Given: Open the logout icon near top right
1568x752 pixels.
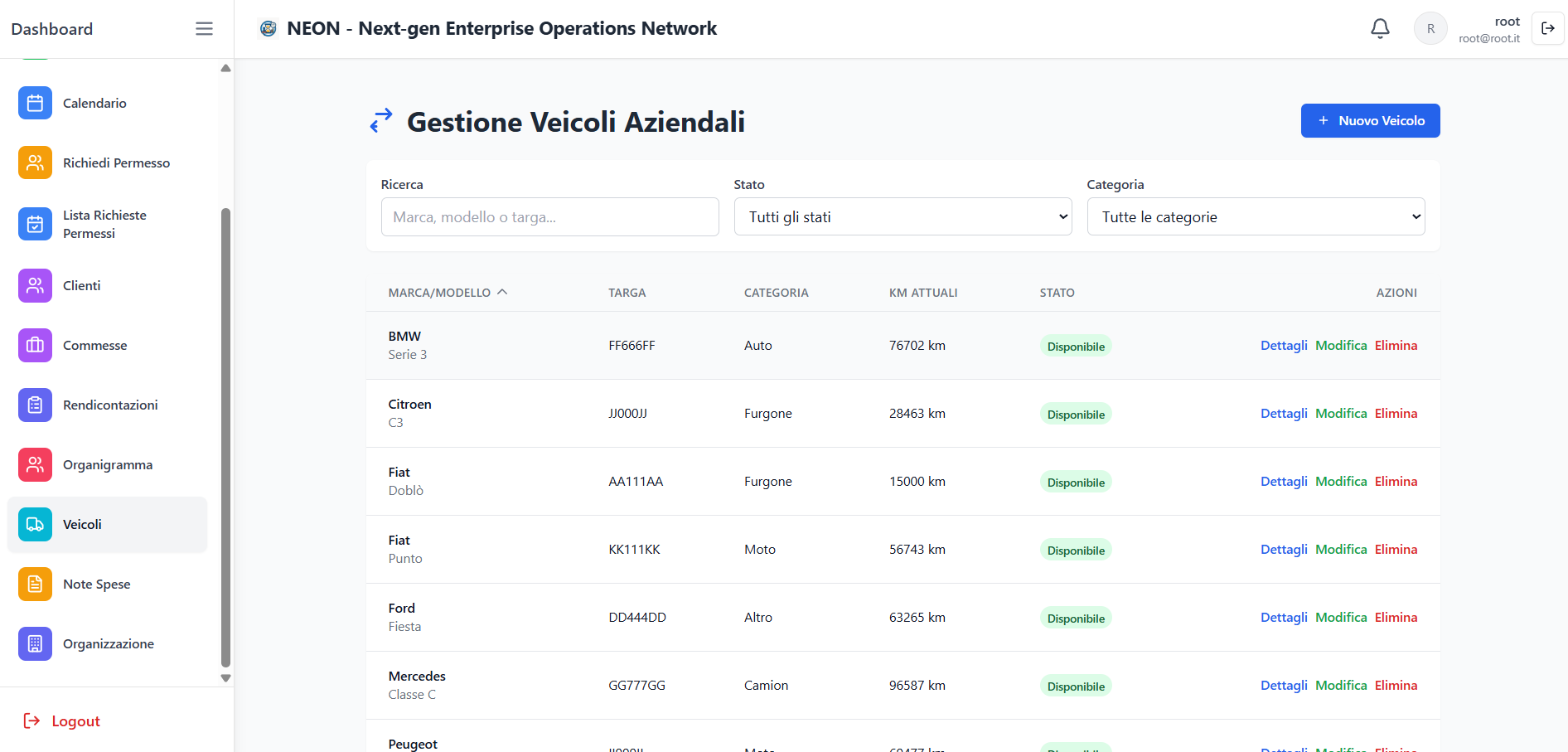Looking at the screenshot, I should [1547, 27].
